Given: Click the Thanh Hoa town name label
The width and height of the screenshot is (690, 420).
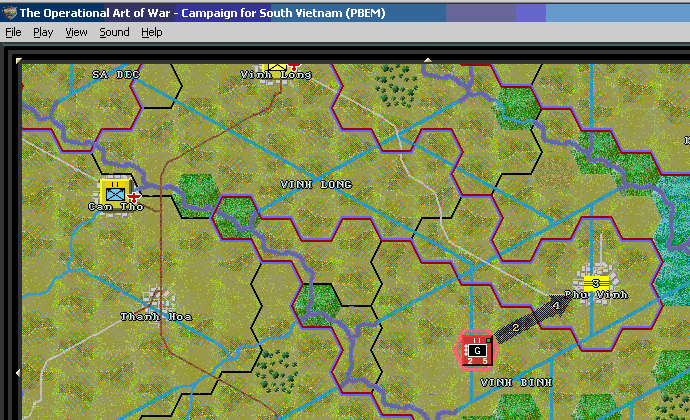Looking at the screenshot, I should click(156, 317).
